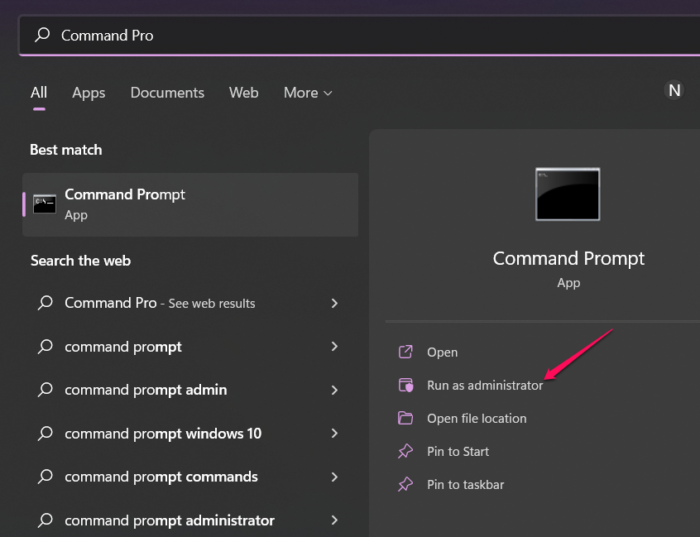
Task: Click the Pin to Start pin icon
Action: (x=405, y=451)
